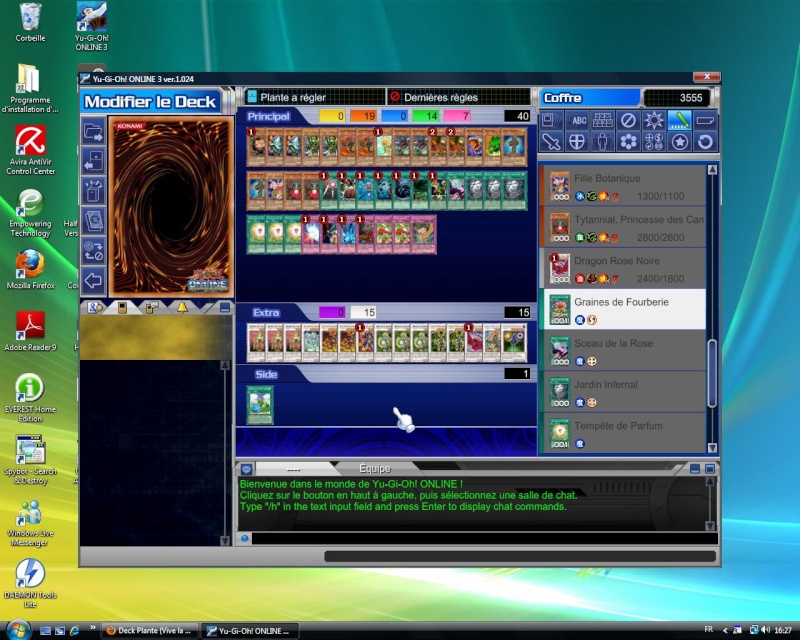This screenshot has width=800, height=640.
Task: Click the card shape filter icon
Action: pyautogui.click(x=705, y=120)
